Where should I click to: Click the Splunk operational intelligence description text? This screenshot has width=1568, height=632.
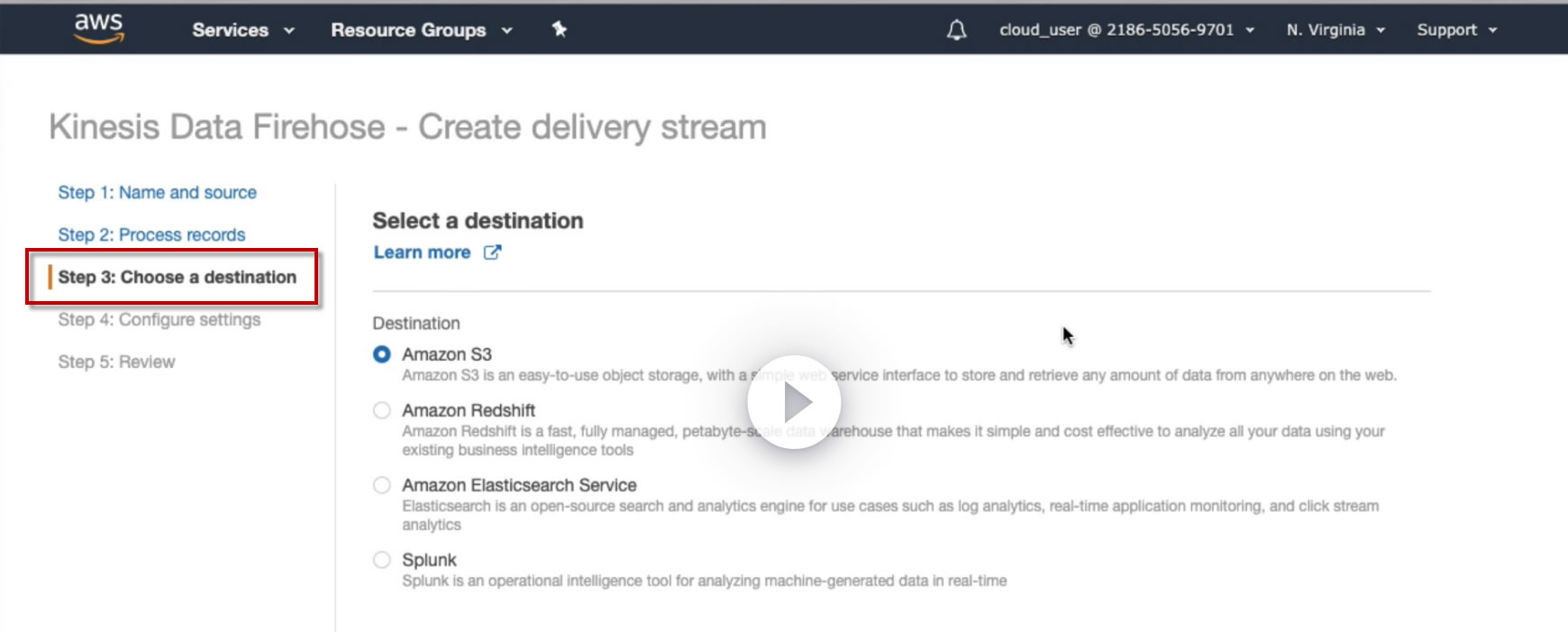705,581
